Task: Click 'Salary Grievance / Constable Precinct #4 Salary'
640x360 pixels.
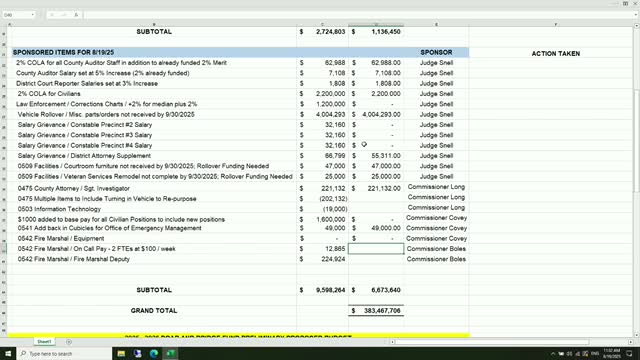Action: tap(85, 145)
